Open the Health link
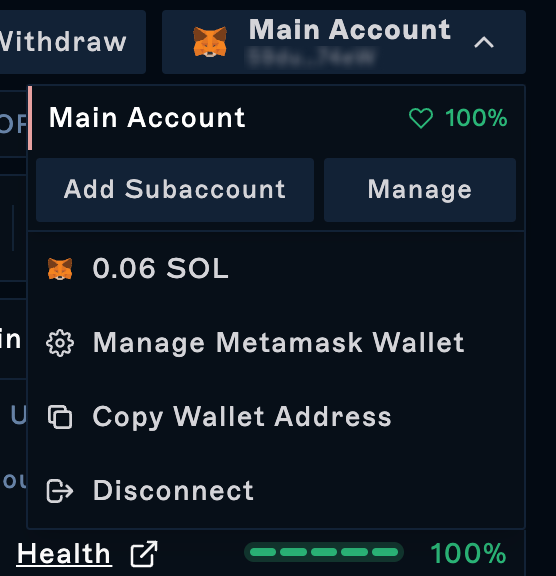The height and width of the screenshot is (576, 556). 64,554
